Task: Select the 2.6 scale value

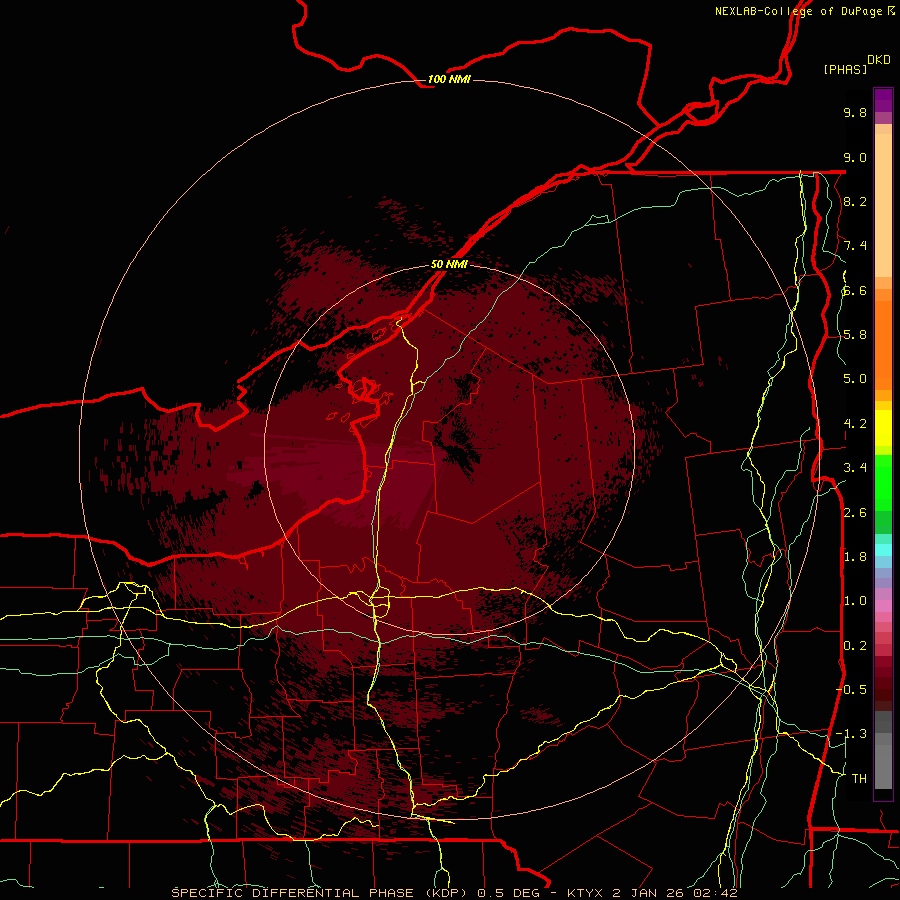Action: pyautogui.click(x=855, y=513)
